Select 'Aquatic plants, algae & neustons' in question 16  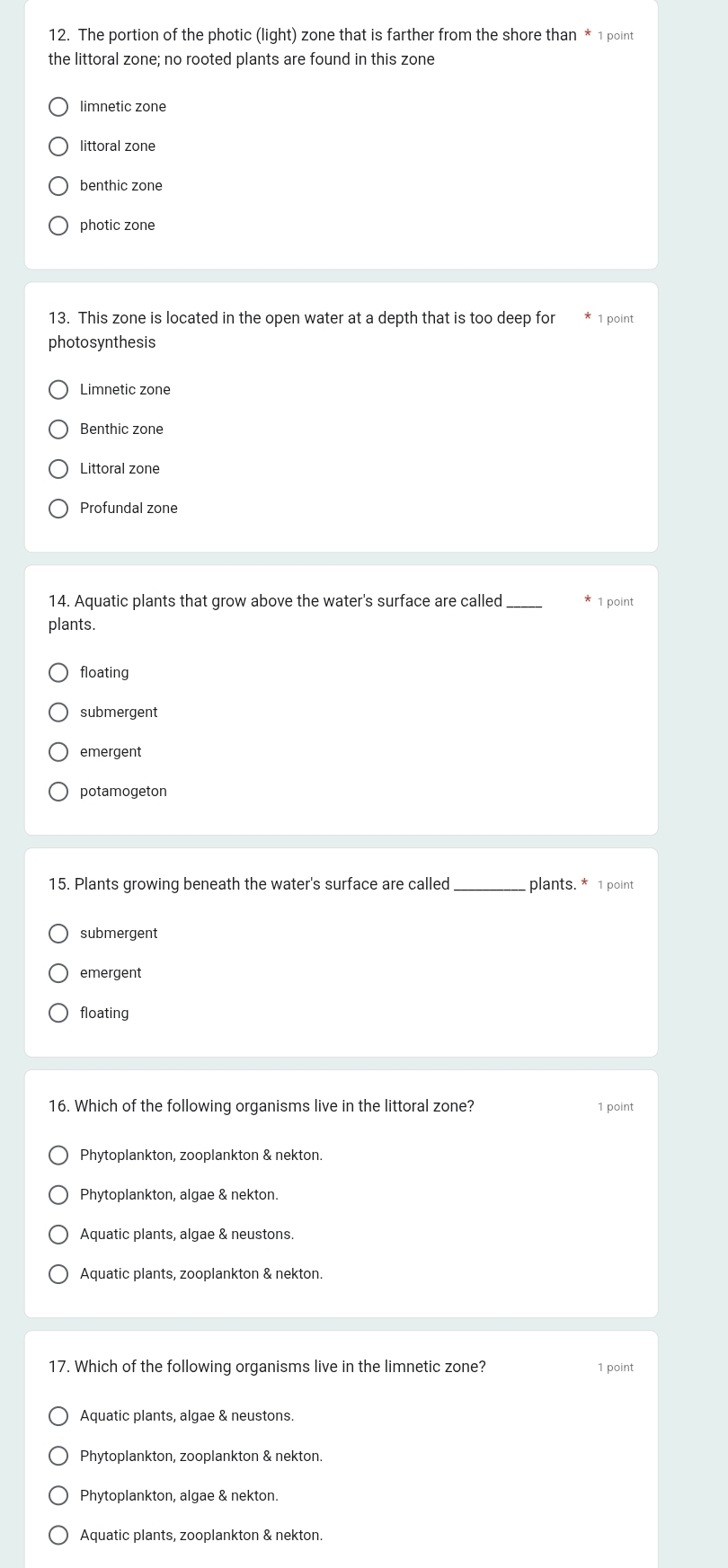click(x=58, y=1236)
